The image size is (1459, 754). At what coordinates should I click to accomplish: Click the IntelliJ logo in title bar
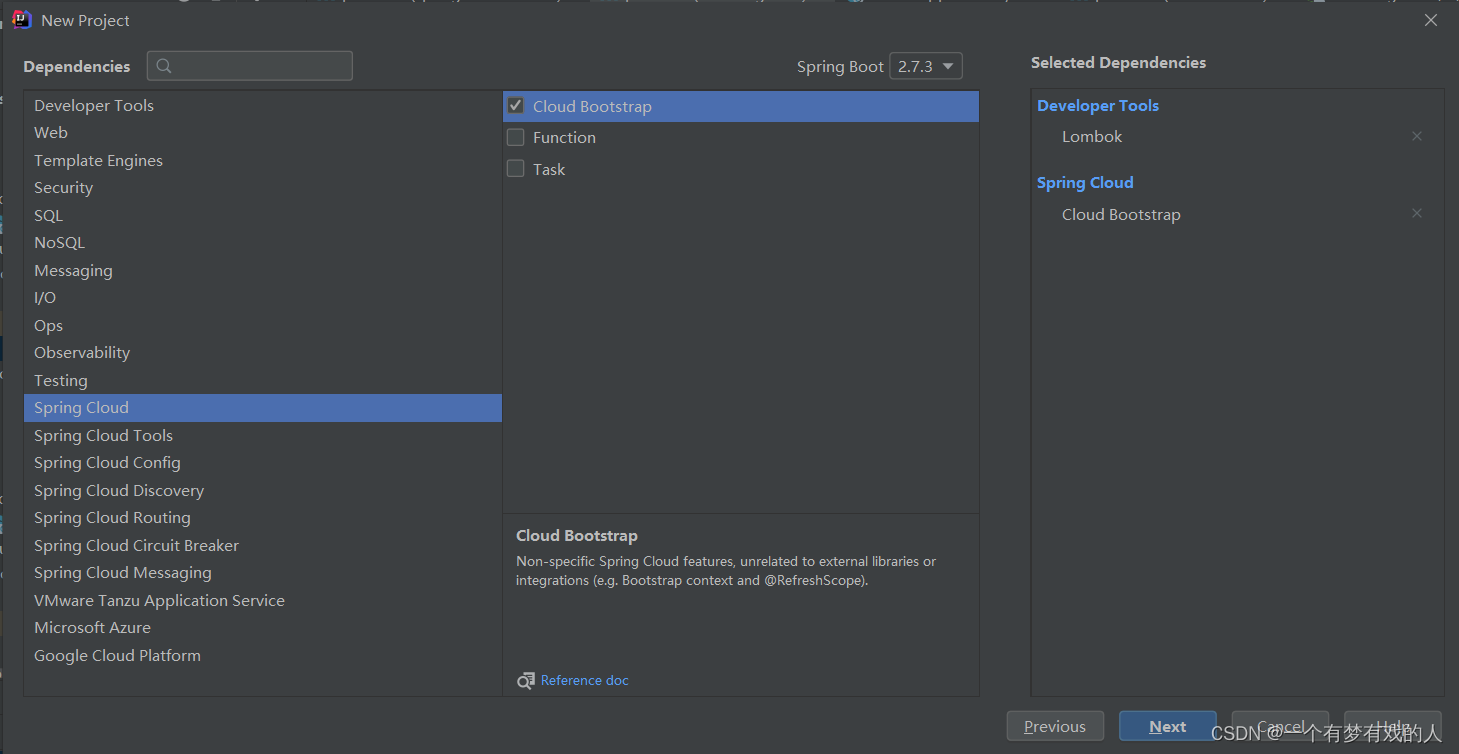(22, 20)
